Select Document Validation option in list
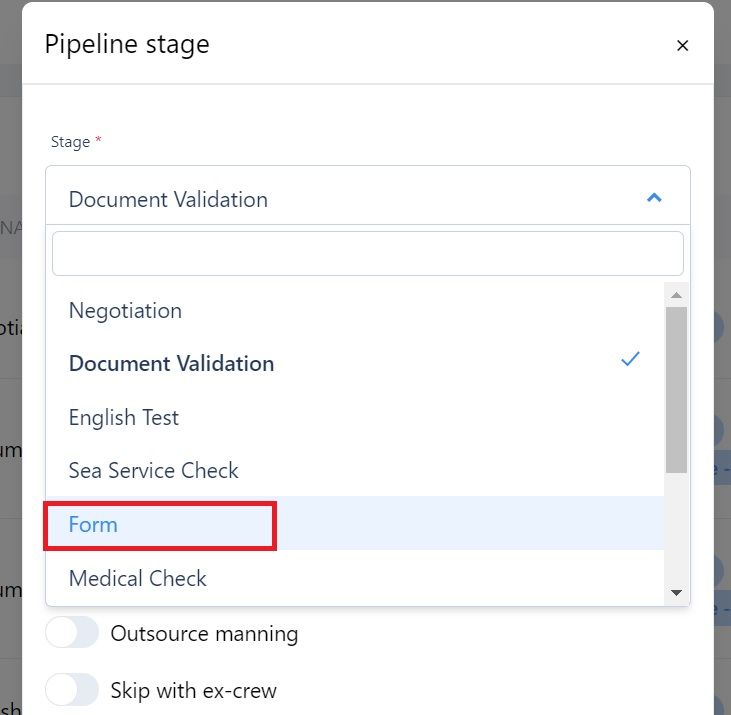This screenshot has width=731, height=715. (355, 364)
